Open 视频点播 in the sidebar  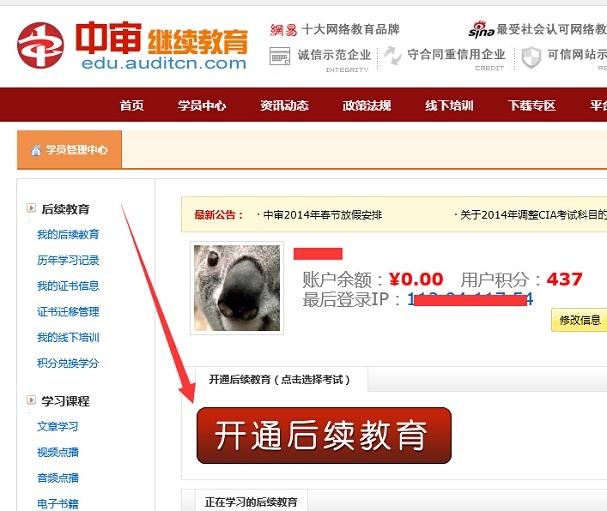(58, 452)
